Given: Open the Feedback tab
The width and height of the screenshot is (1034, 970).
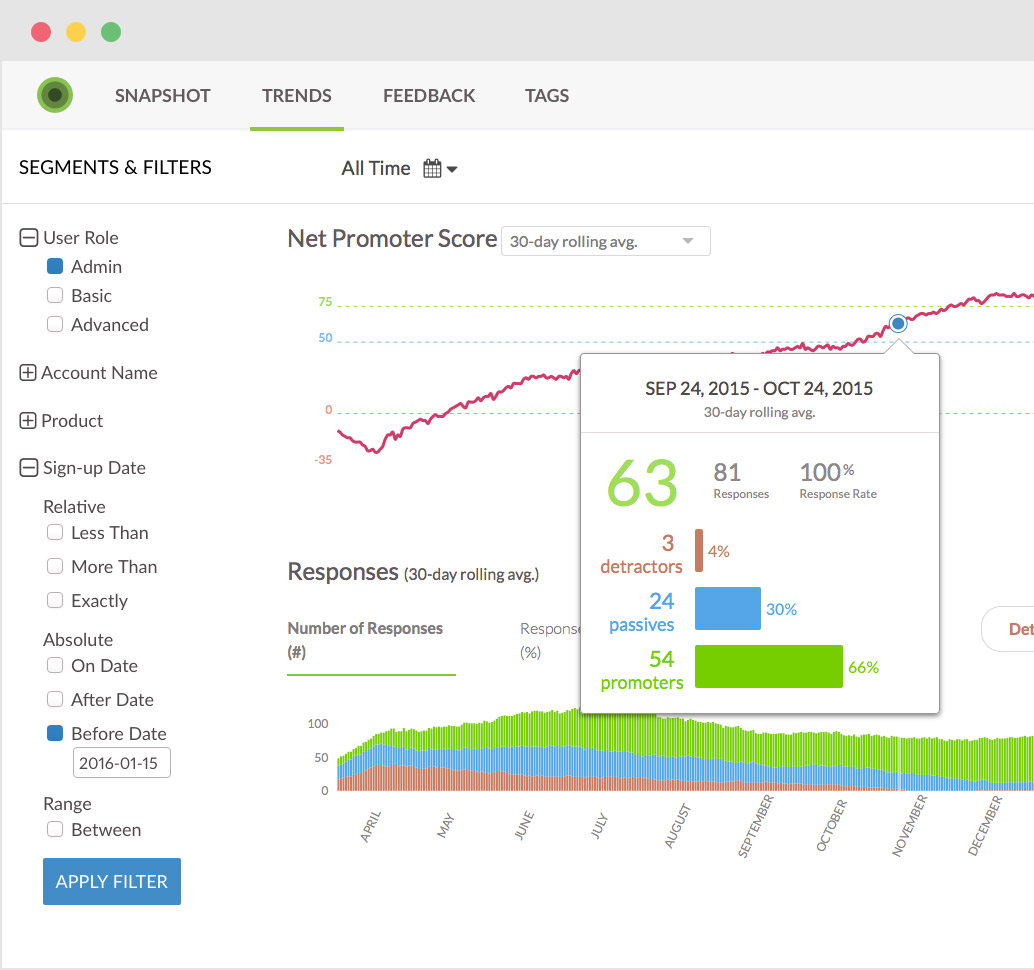Looking at the screenshot, I should (429, 96).
